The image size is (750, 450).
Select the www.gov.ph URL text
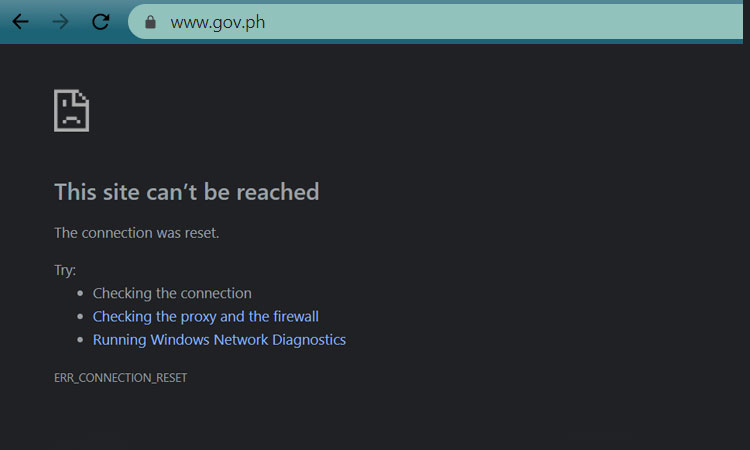point(217,22)
